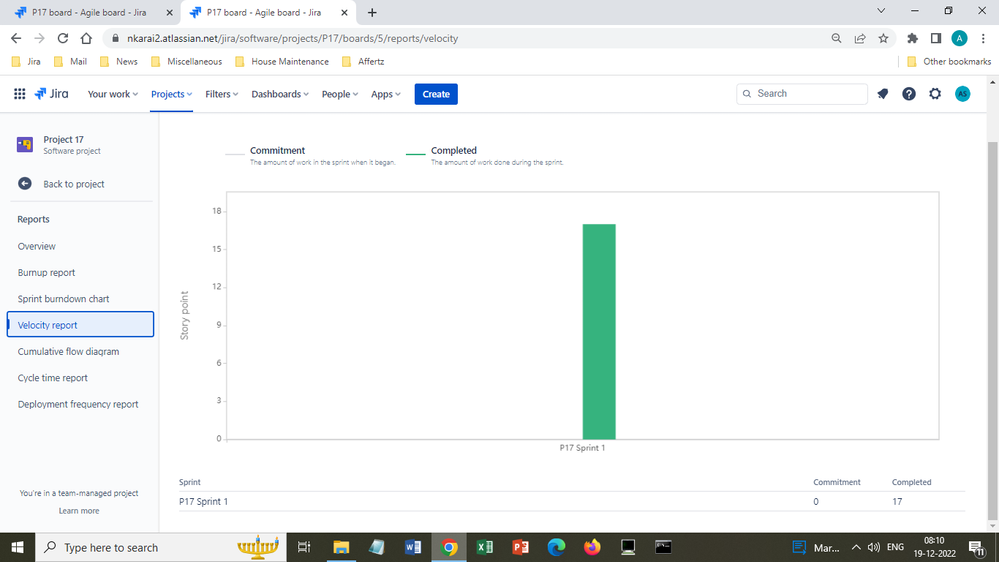Open Word from the taskbar
Viewport: 999px width, 562px height.
(x=413, y=547)
